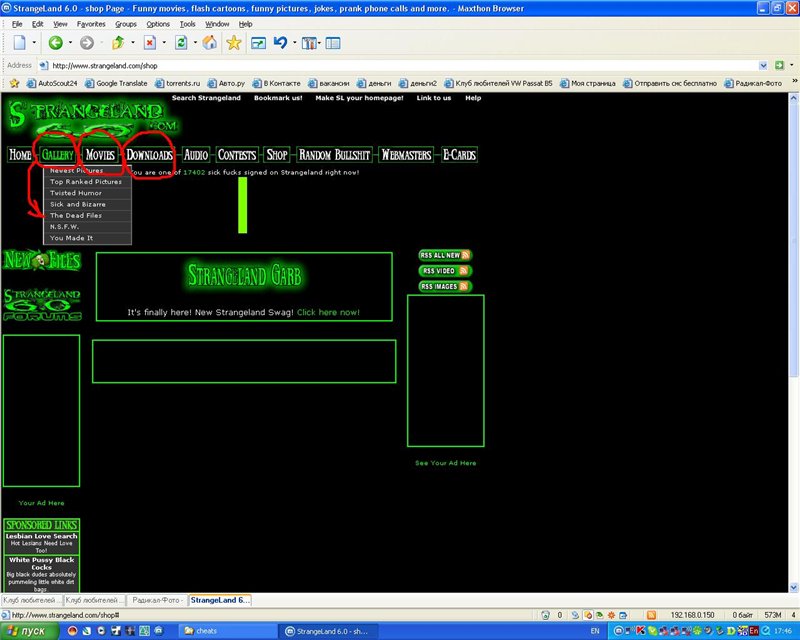The image size is (800, 640).
Task: Click inside the Address URL field
Action: (400, 65)
